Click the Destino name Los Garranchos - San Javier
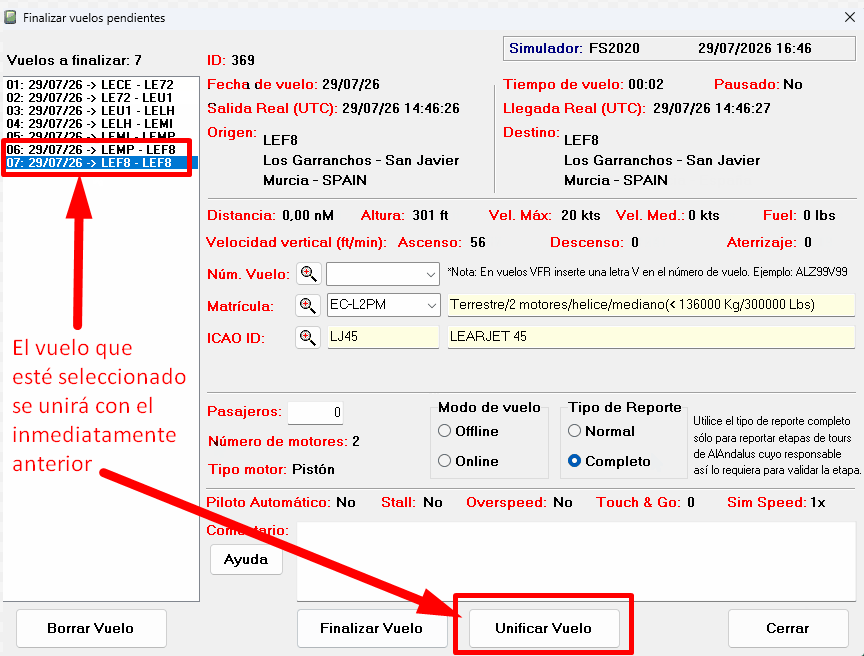 tap(662, 160)
